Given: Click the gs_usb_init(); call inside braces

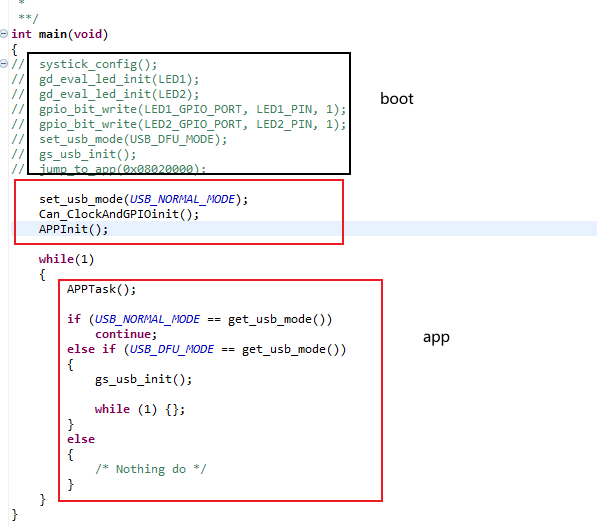Looking at the screenshot, I should coord(144,379).
